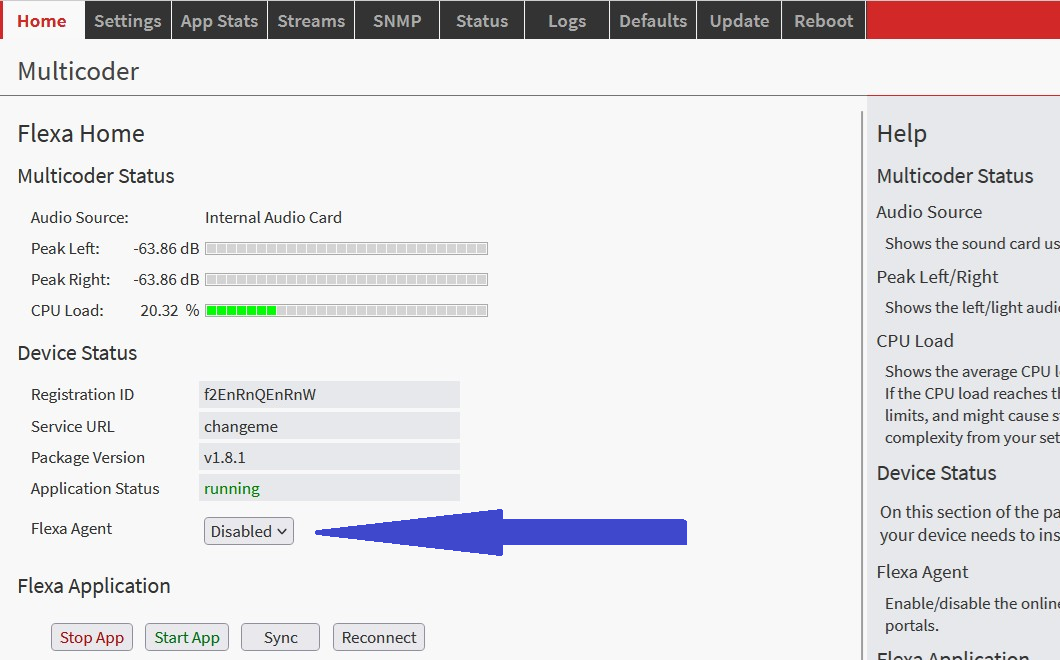
Task: Click the 'Shows the left/light audio' help text
Action: point(972,308)
